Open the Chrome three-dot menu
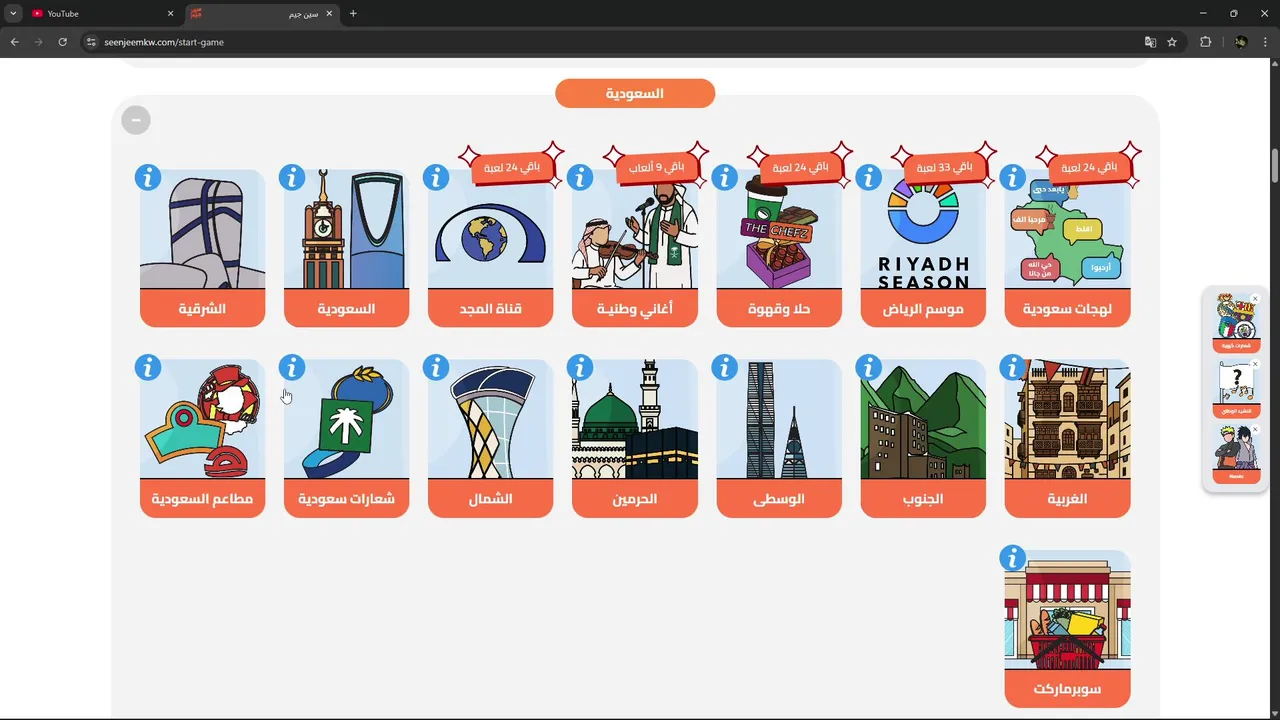Viewport: 1280px width, 720px height. click(1267, 42)
